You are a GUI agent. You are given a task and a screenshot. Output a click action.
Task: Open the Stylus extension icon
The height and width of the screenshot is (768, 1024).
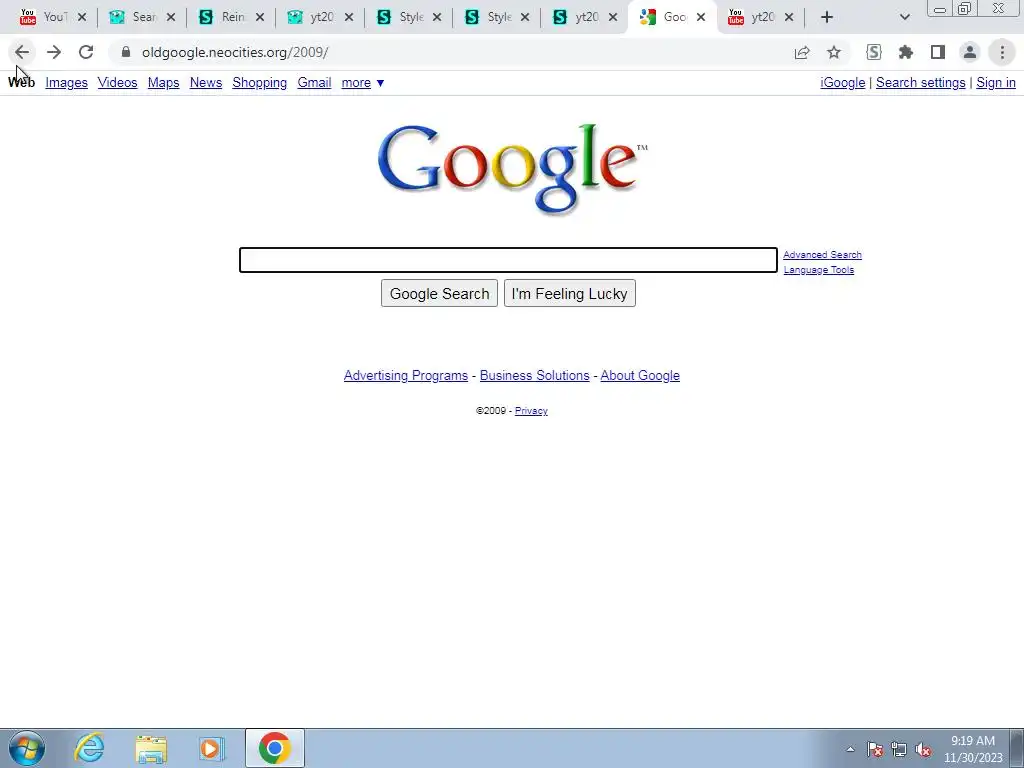pyautogui.click(x=874, y=52)
